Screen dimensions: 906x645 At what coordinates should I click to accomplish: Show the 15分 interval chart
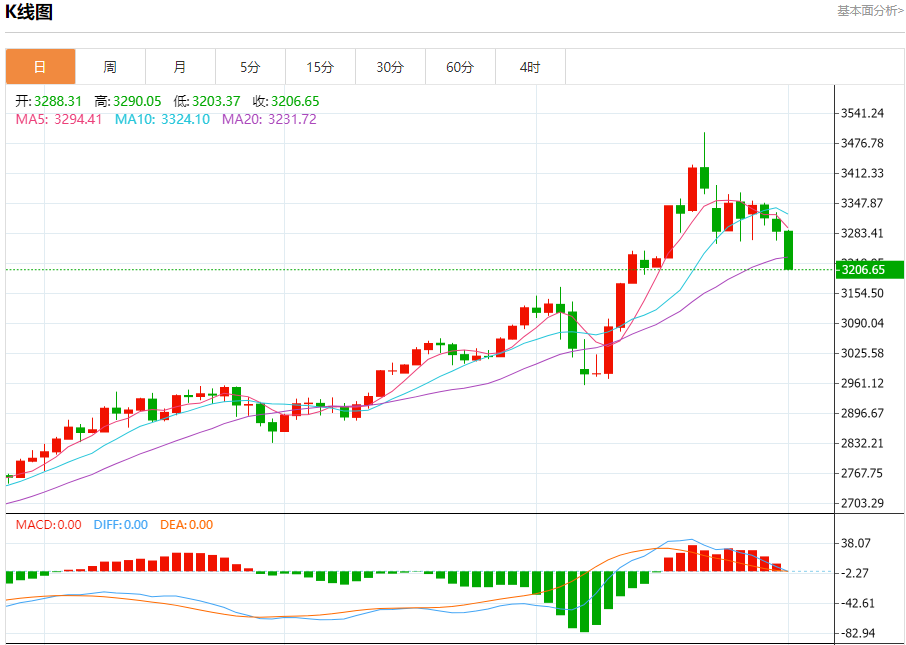tap(320, 67)
